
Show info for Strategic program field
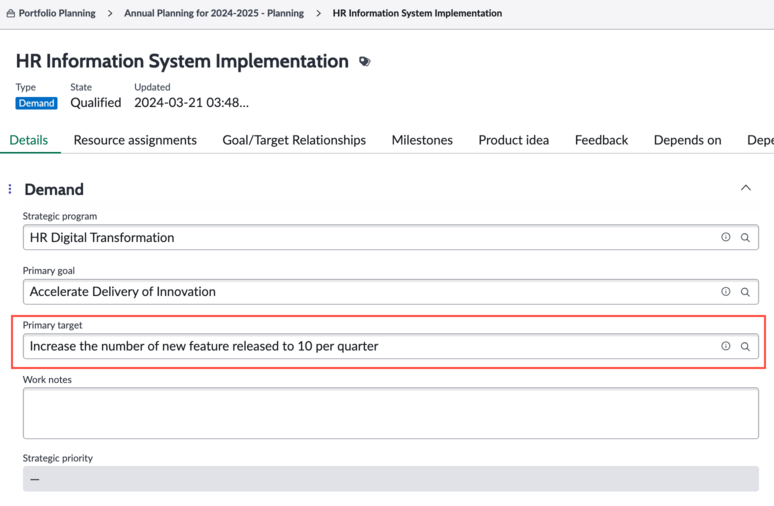726,237
